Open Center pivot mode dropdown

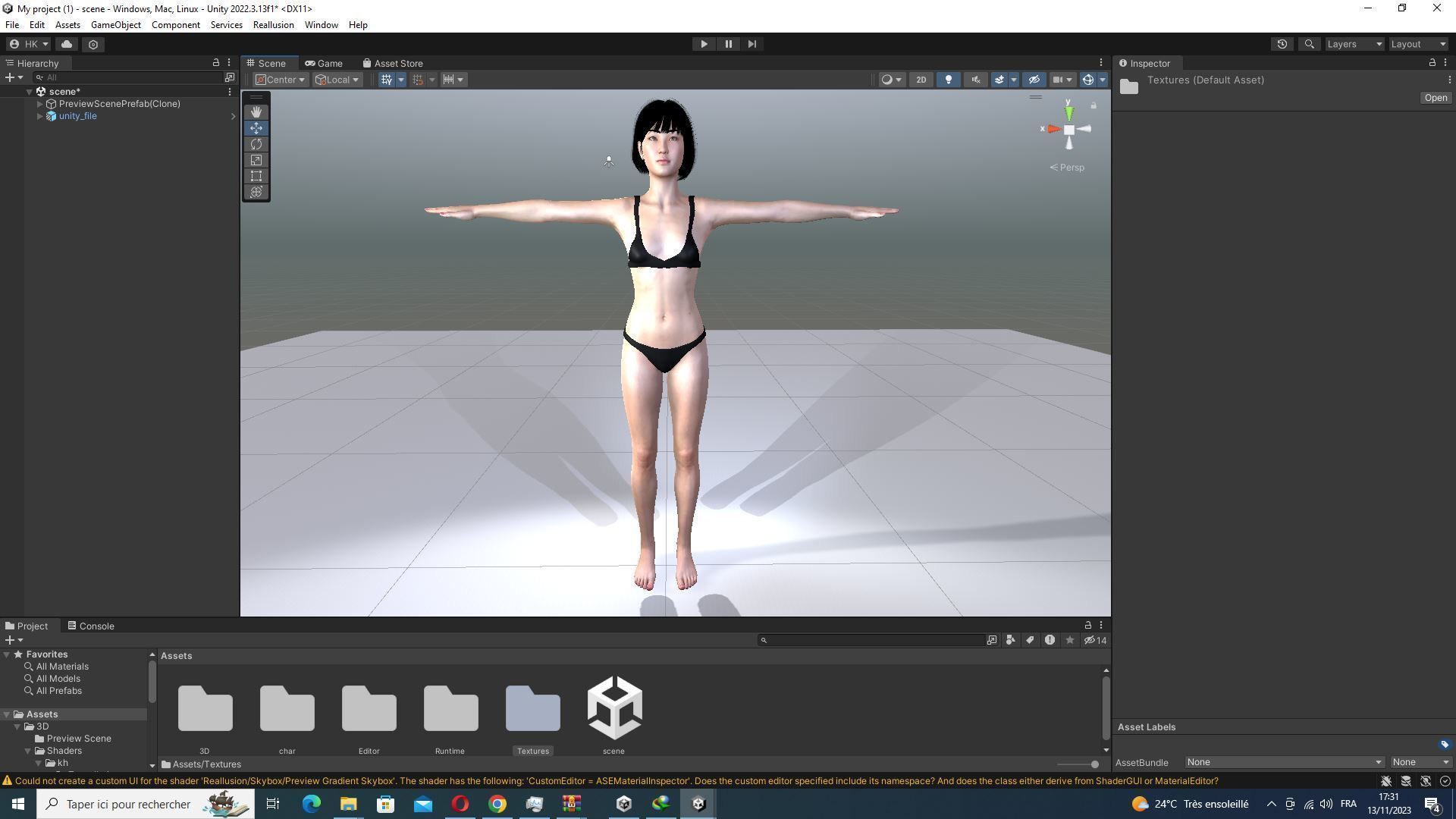(280, 80)
